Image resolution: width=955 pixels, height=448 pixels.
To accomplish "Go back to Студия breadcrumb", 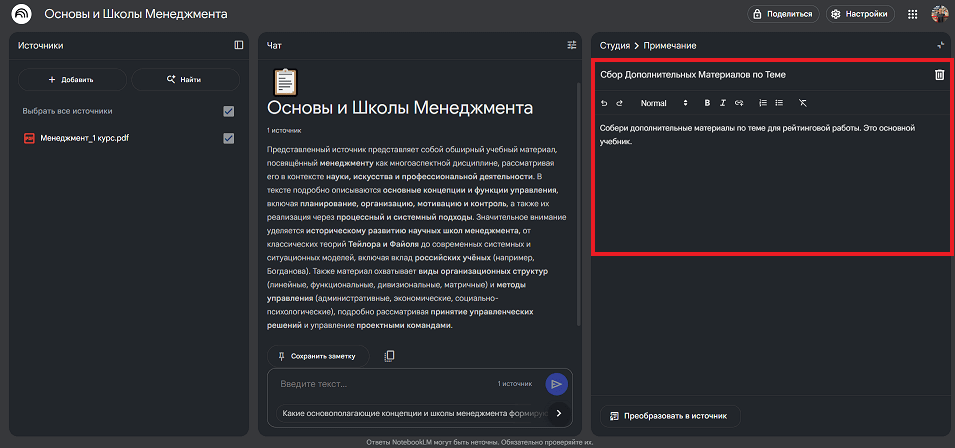I will point(614,46).
